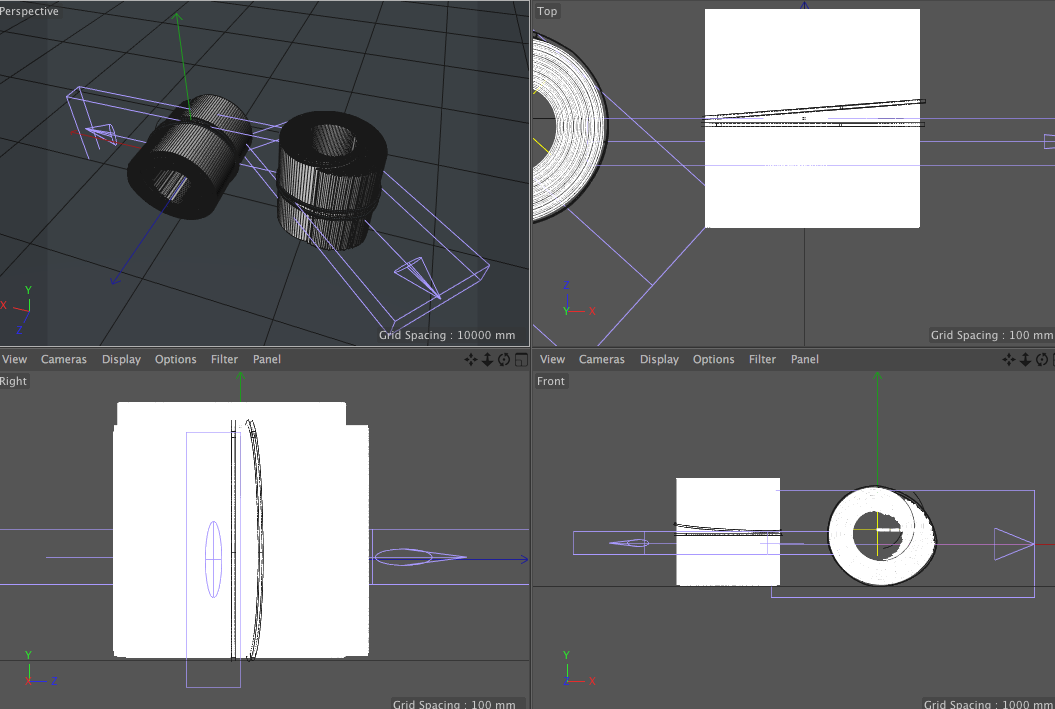Open the Filter menu of the Right viewport

click(x=224, y=360)
